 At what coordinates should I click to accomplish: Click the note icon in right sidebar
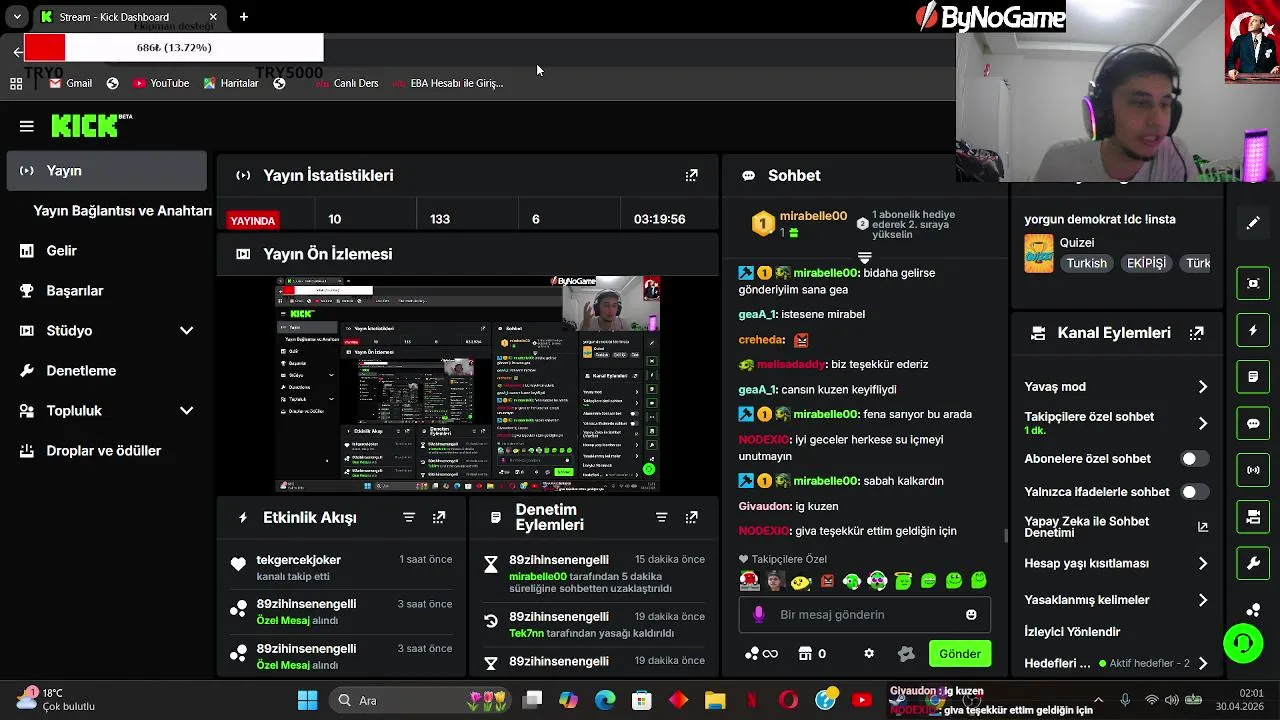[x=1253, y=377]
